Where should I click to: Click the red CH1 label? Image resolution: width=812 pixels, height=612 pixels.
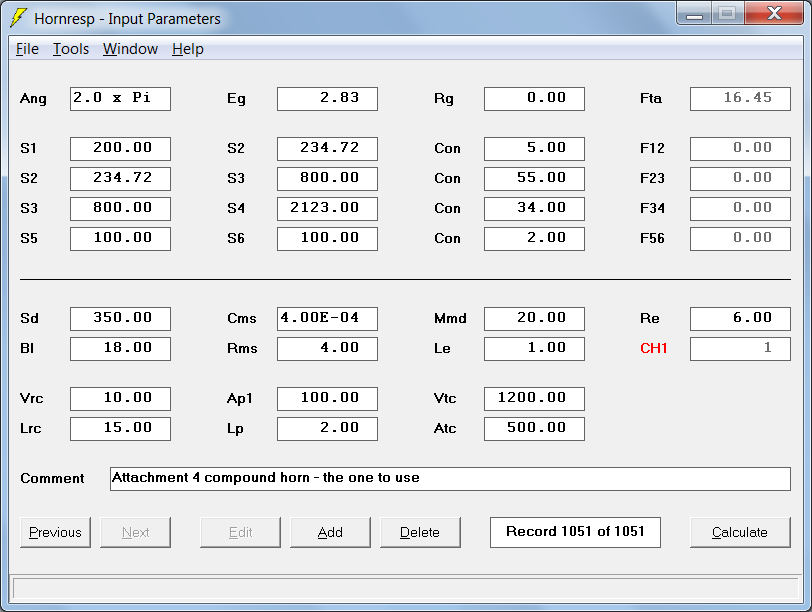click(654, 348)
